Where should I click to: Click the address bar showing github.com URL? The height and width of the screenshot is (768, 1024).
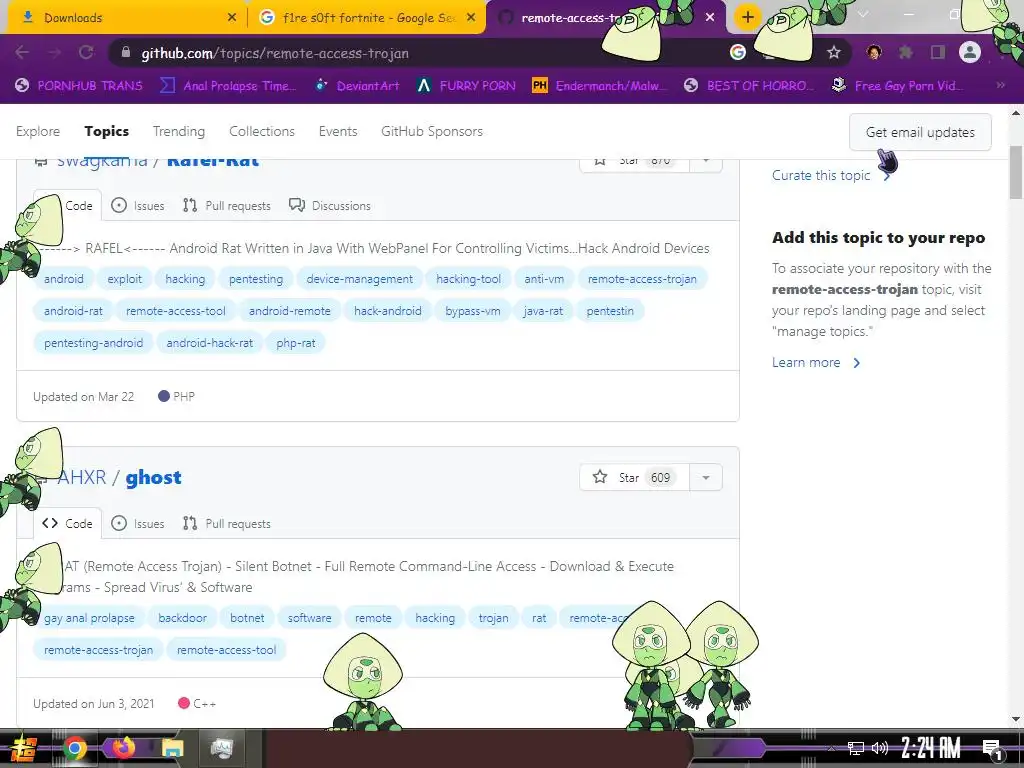[x=418, y=53]
